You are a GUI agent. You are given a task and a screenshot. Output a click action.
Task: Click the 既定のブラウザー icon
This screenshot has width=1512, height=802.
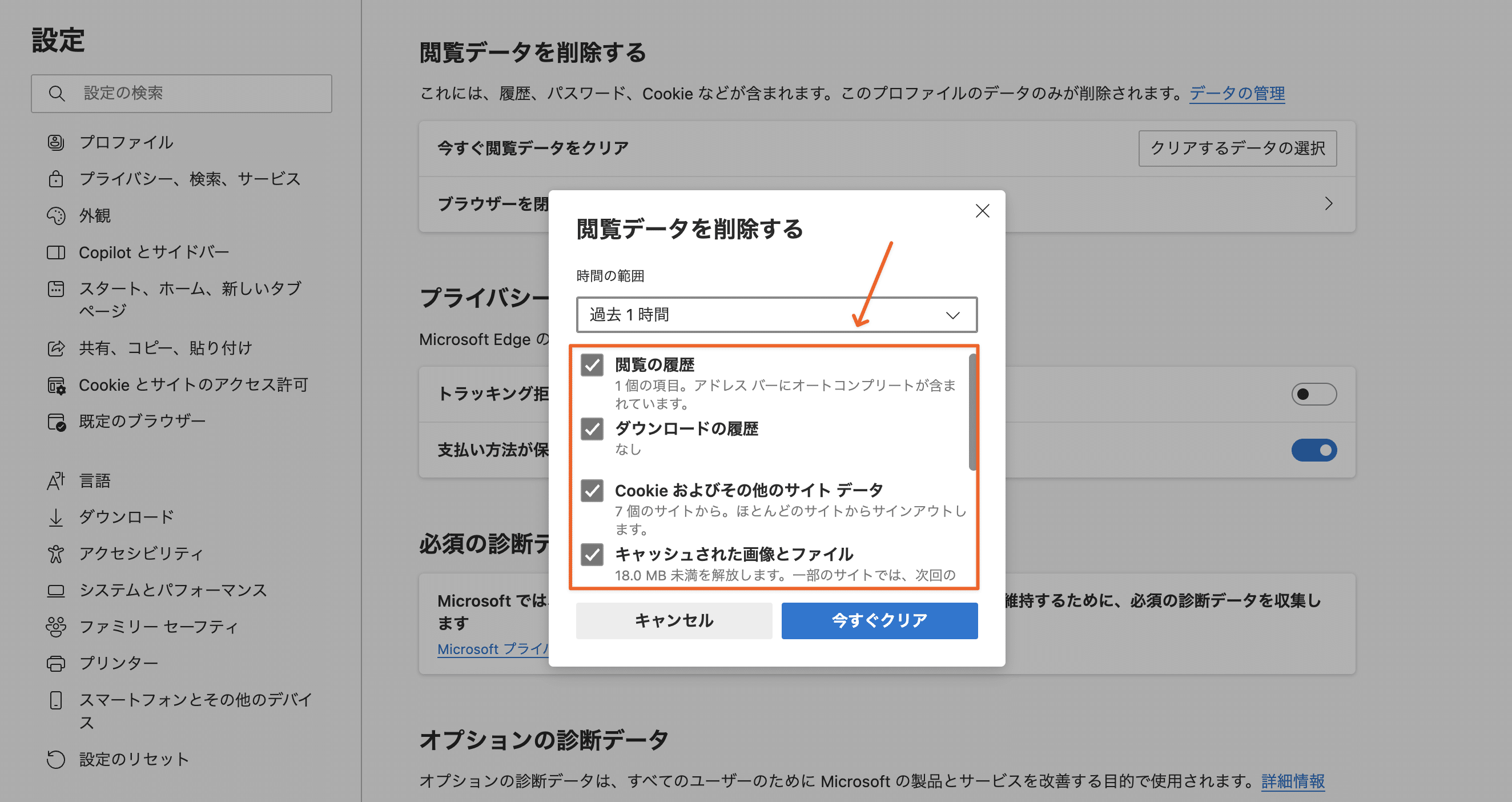pos(56,420)
